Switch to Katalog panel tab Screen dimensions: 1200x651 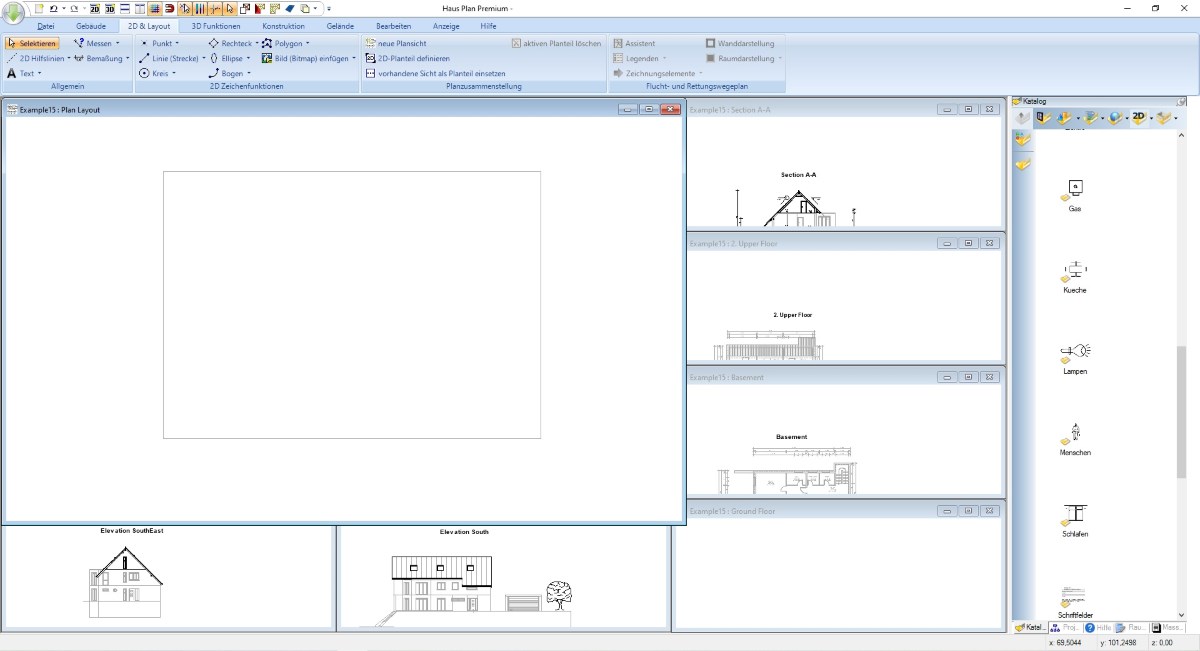tap(1029, 628)
